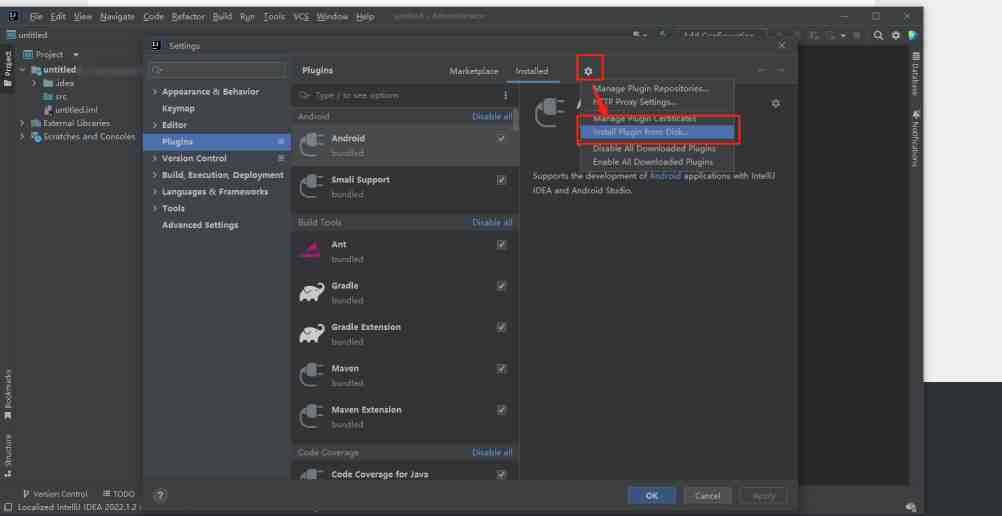Expand the Tools settings section
Viewport: 1002px width, 516px height.
[154, 208]
